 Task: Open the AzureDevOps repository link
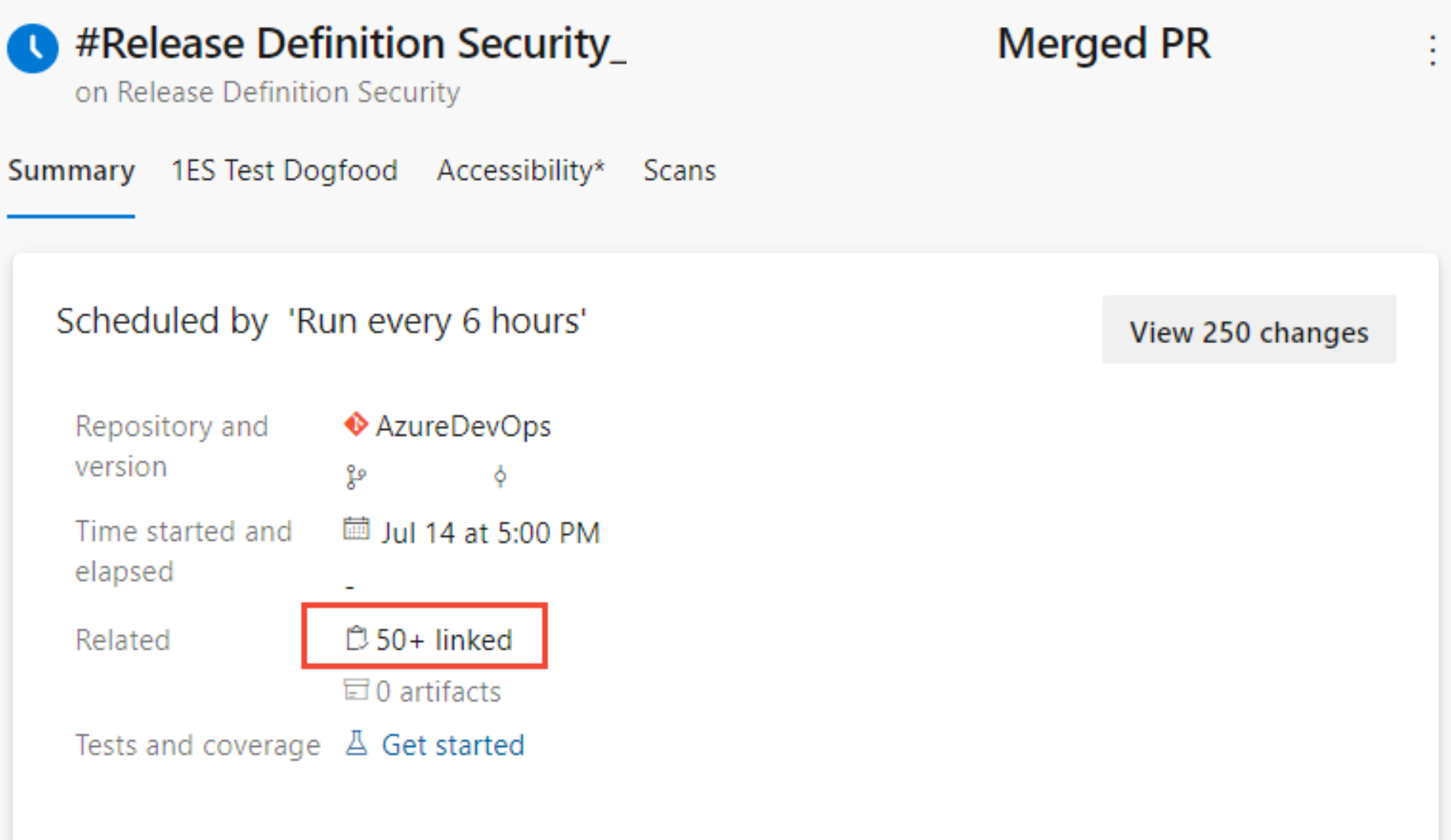tap(463, 425)
